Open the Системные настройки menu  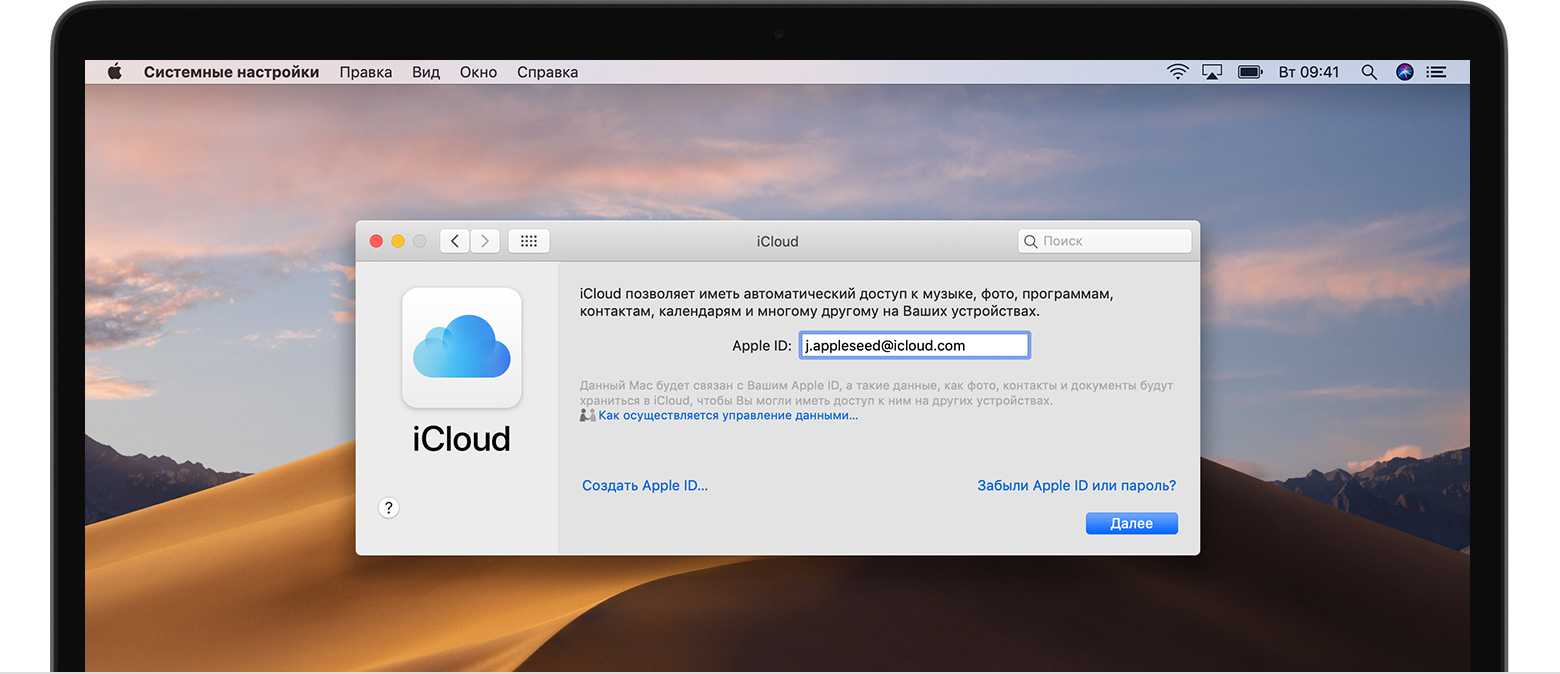click(231, 72)
